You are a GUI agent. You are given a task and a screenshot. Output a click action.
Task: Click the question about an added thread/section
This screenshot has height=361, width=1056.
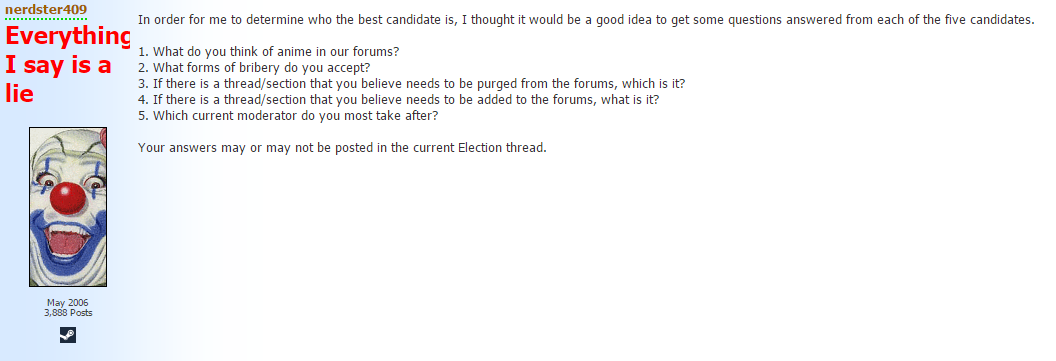pyautogui.click(x=399, y=100)
